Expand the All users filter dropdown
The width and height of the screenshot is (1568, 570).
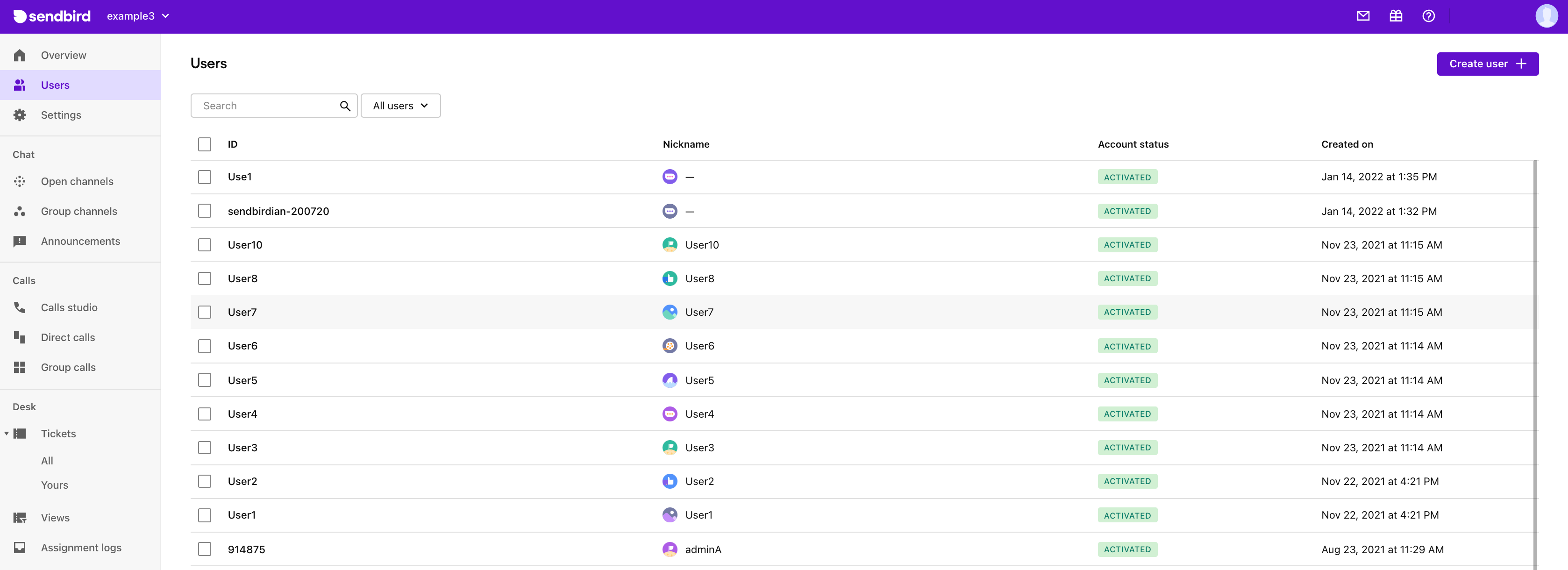[400, 105]
